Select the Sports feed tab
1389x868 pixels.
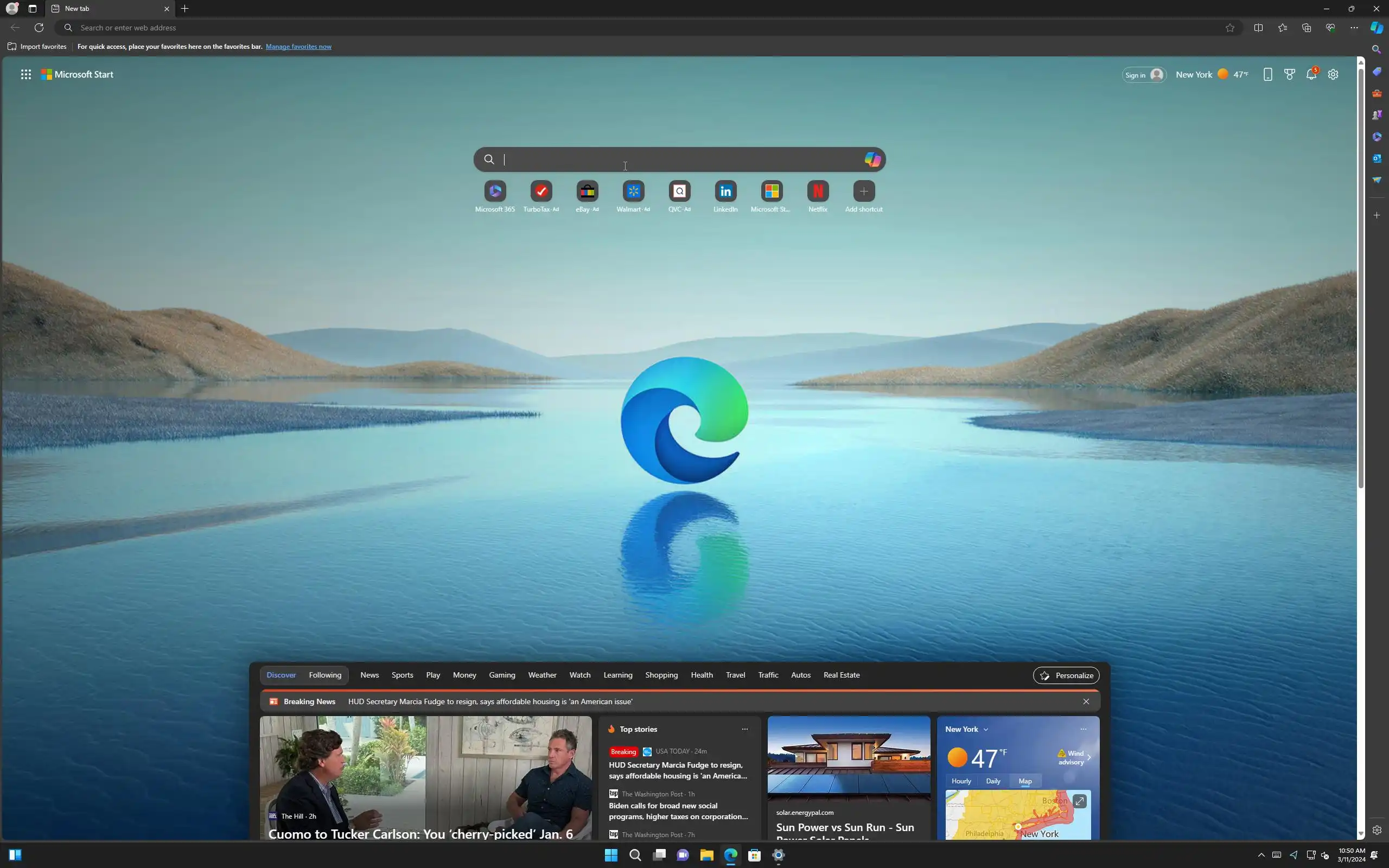(x=402, y=675)
